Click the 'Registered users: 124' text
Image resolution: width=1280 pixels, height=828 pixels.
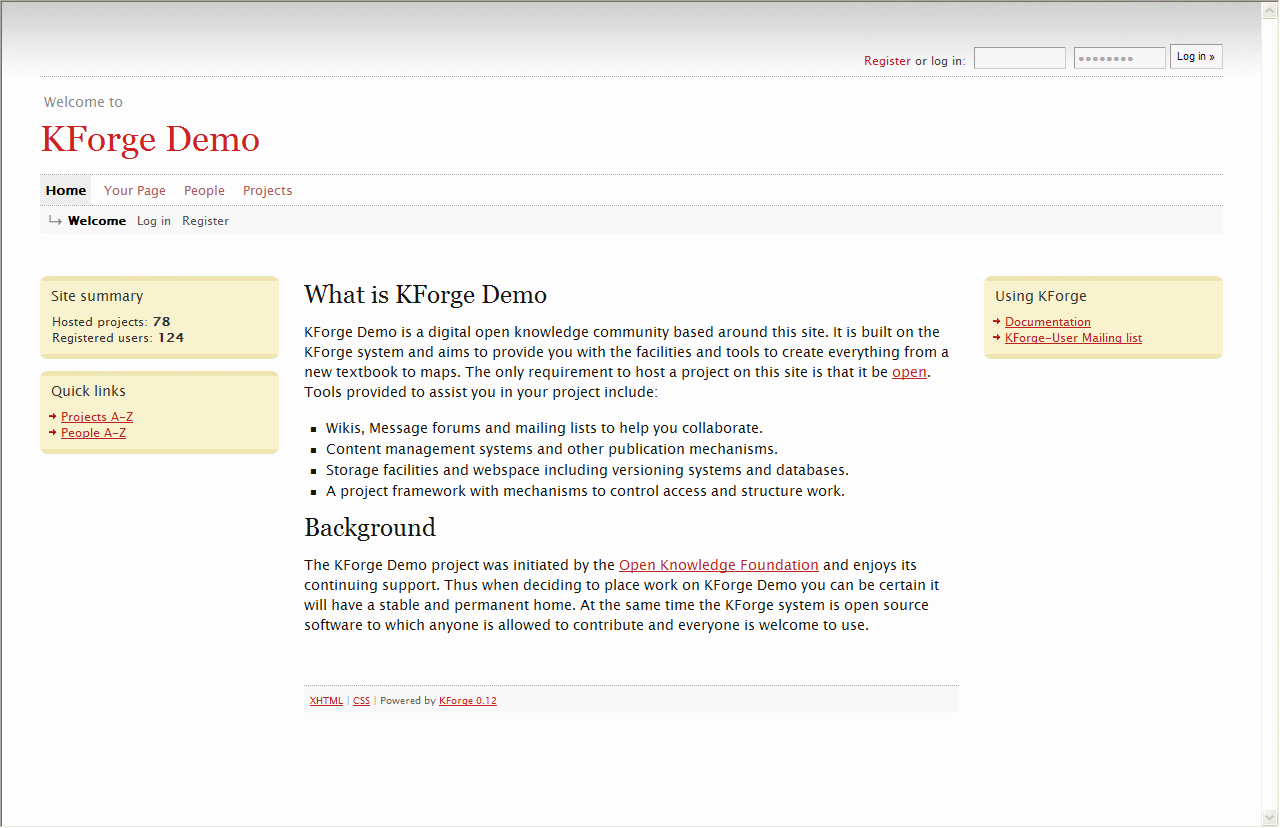pyautogui.click(x=118, y=338)
